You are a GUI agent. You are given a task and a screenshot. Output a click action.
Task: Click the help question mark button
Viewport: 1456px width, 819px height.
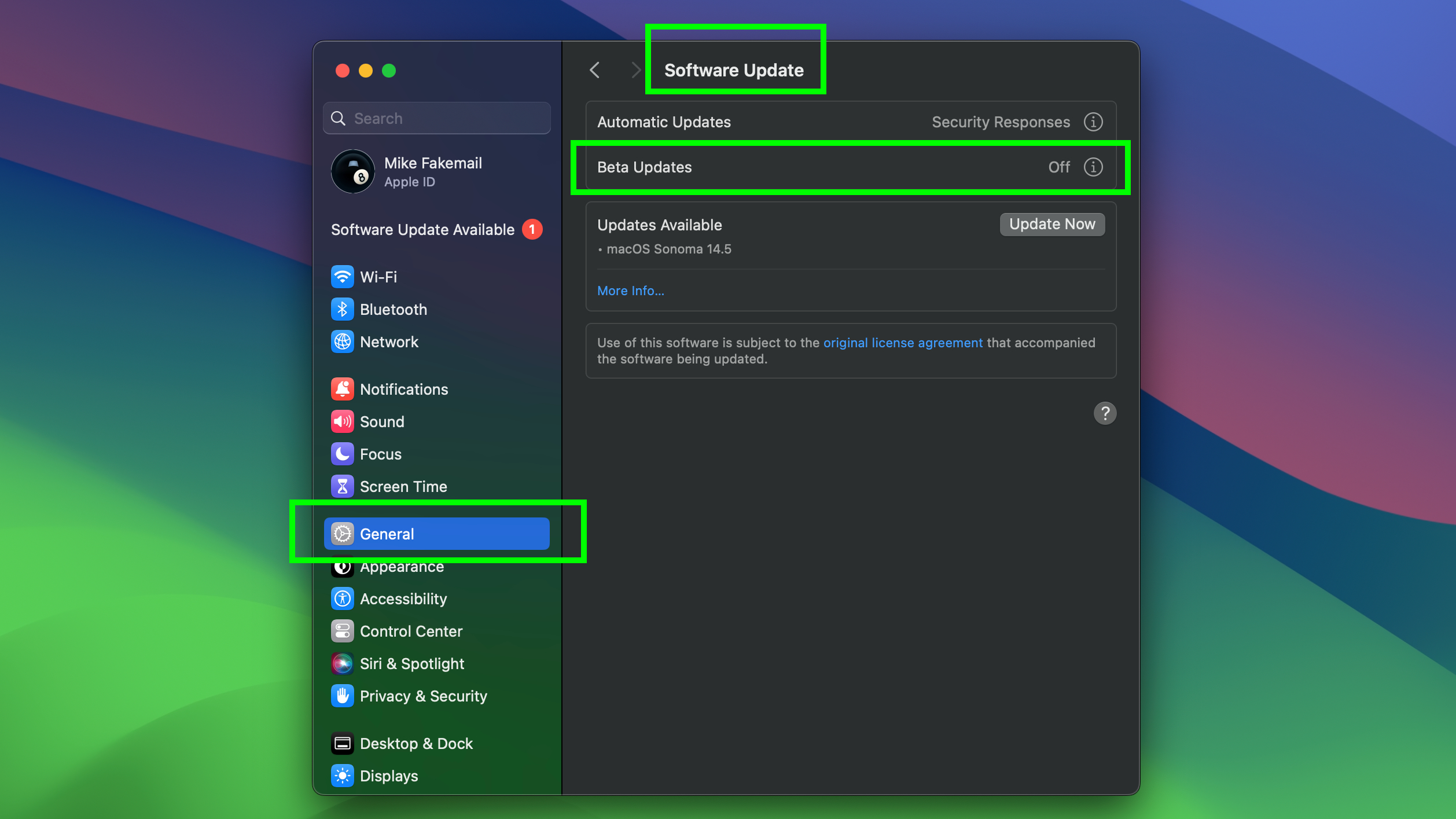coord(1105,413)
